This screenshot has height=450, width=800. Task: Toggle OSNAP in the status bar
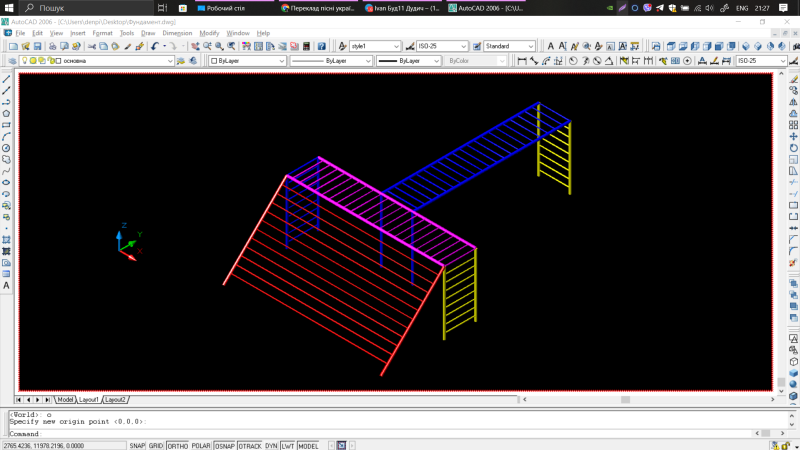[x=226, y=445]
